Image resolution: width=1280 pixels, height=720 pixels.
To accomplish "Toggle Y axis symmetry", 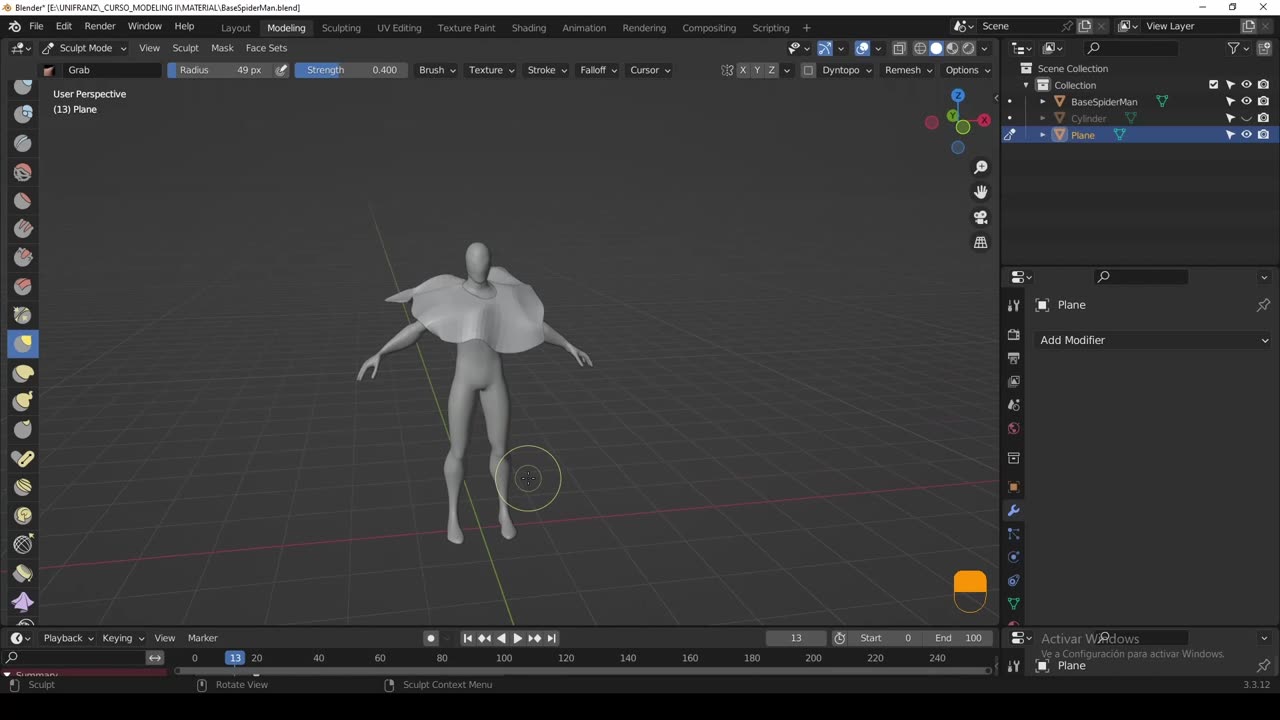I will click(757, 70).
